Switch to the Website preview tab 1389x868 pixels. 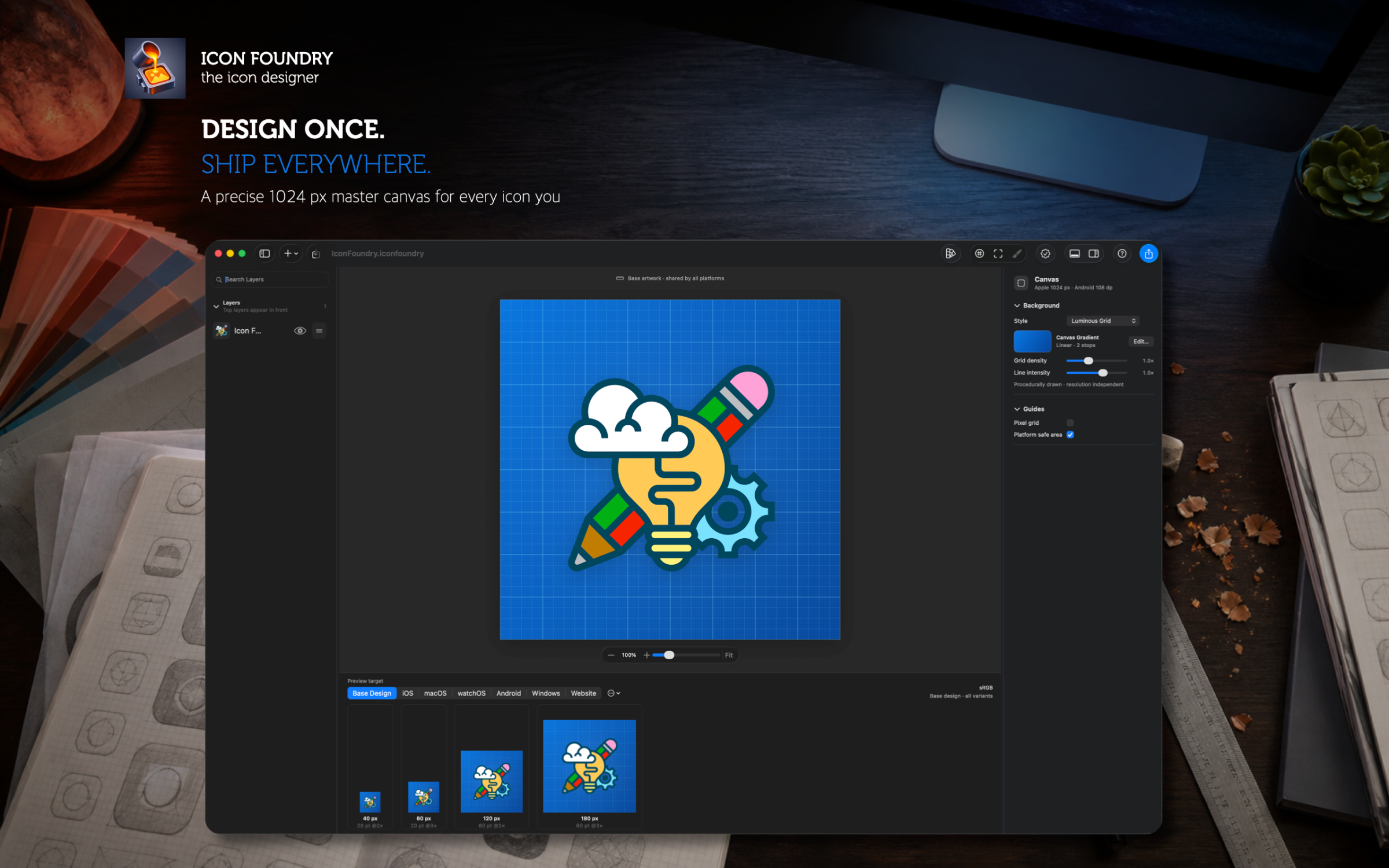583,693
